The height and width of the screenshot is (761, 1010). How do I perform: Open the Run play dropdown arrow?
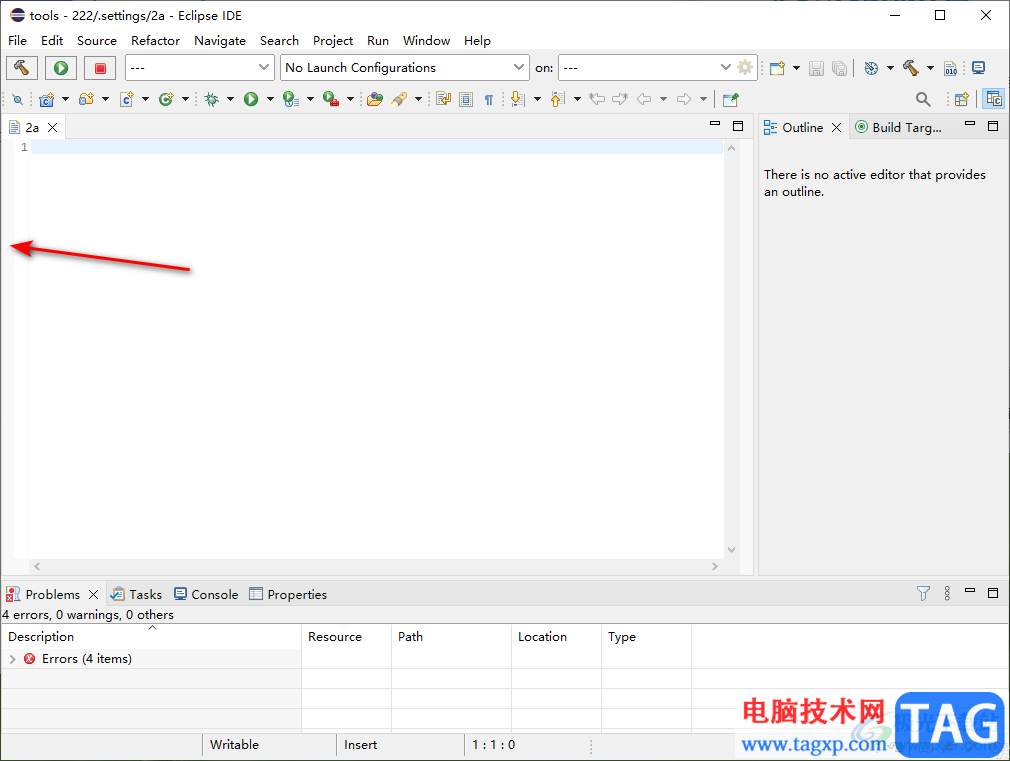click(x=270, y=99)
